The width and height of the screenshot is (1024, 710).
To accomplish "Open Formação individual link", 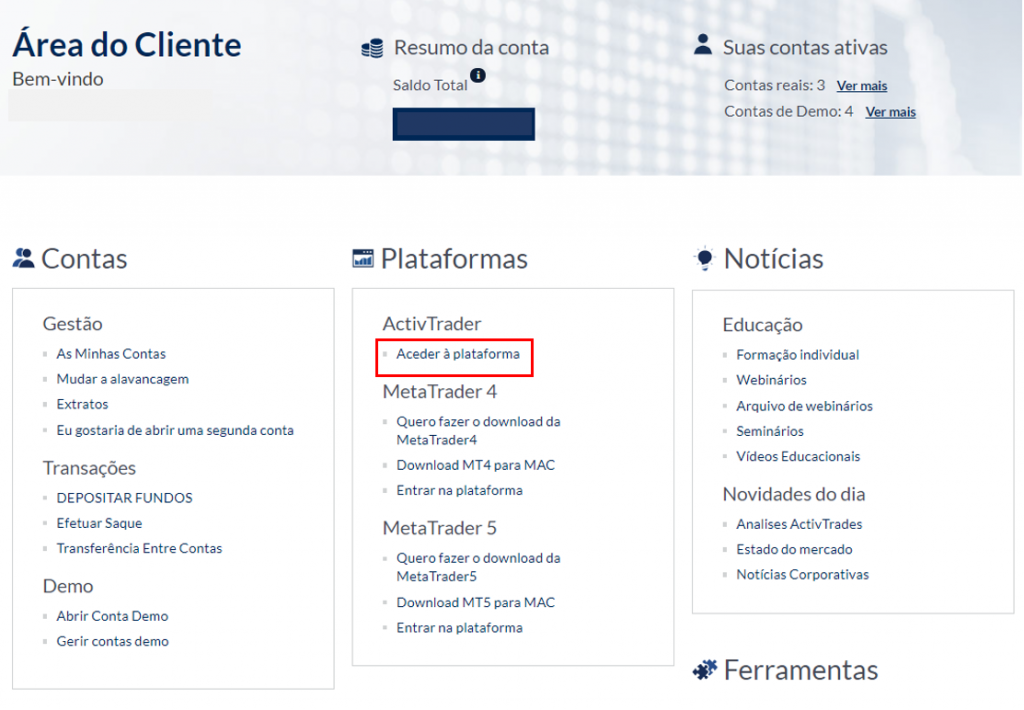I will click(x=797, y=355).
